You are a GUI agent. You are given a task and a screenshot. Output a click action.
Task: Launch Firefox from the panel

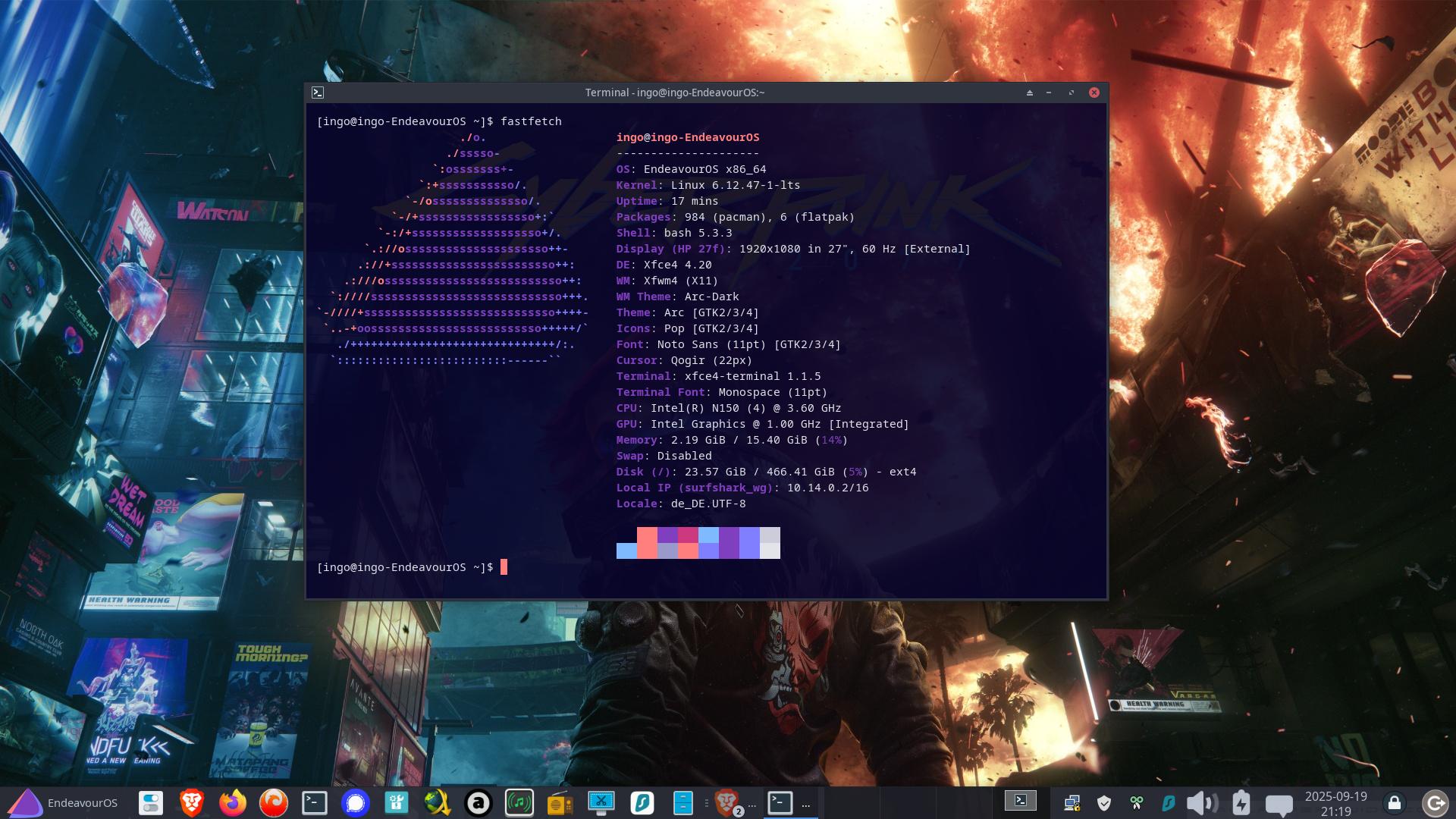pyautogui.click(x=233, y=803)
